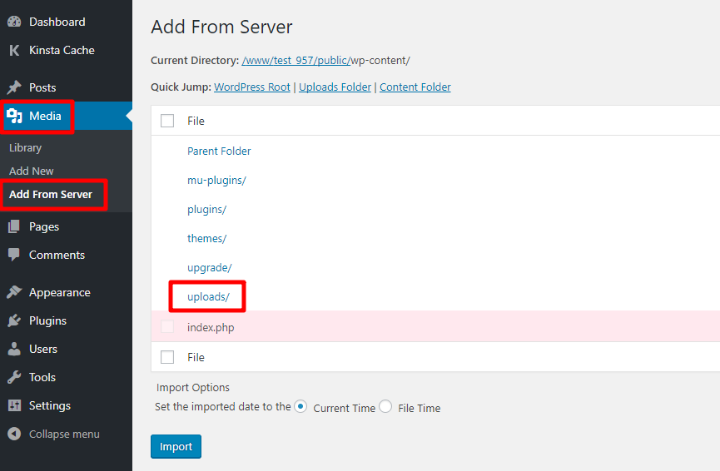
Task: Go to Comments menu label
Action: tap(57, 255)
